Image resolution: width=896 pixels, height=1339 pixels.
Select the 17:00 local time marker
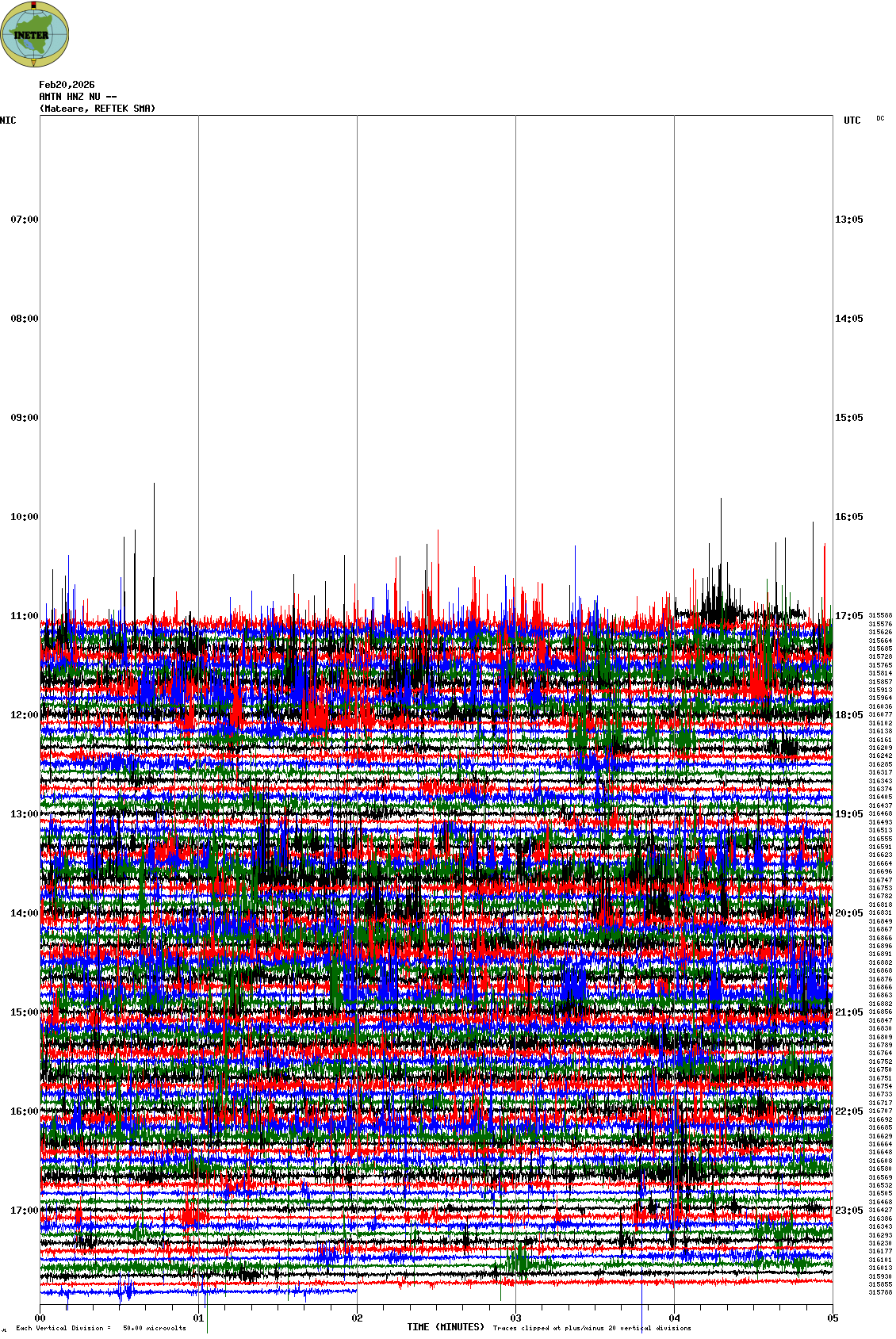point(24,1211)
